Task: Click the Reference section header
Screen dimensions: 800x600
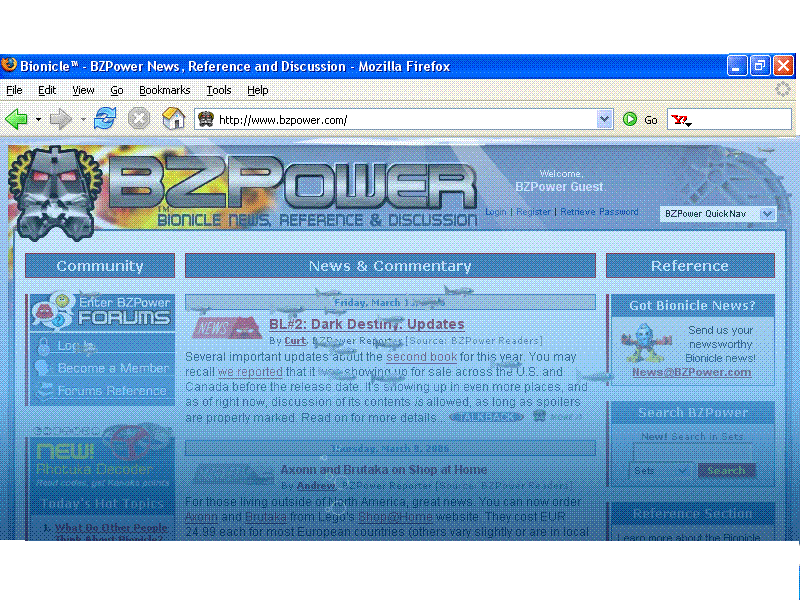Action: click(x=690, y=266)
